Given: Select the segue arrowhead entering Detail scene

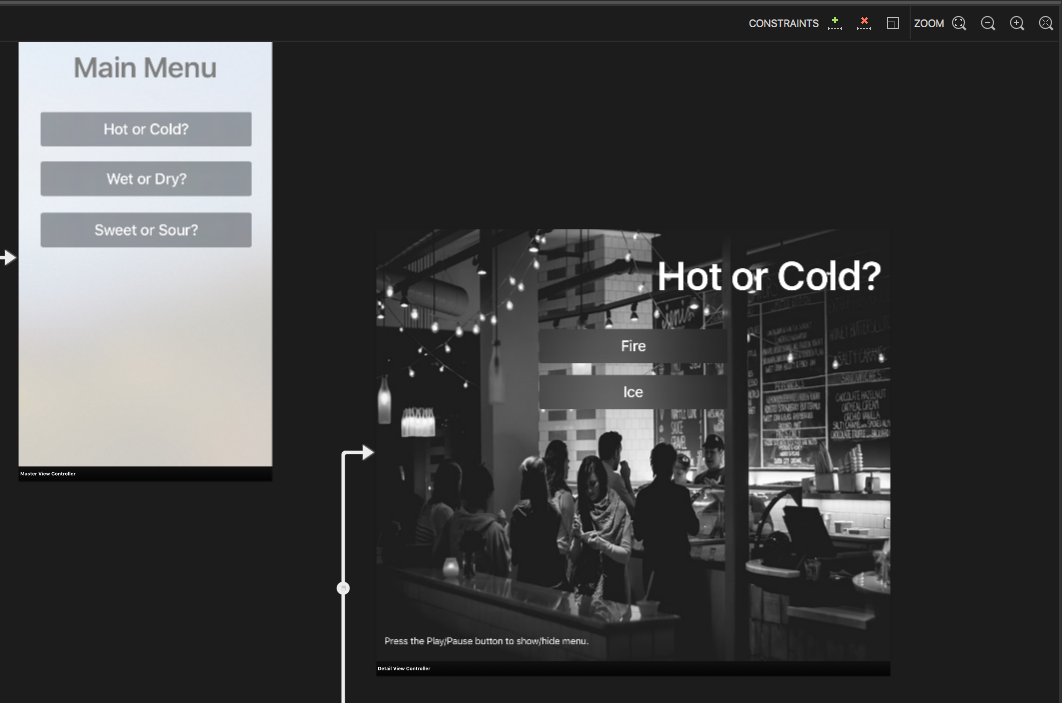Looking at the screenshot, I should click(367, 452).
